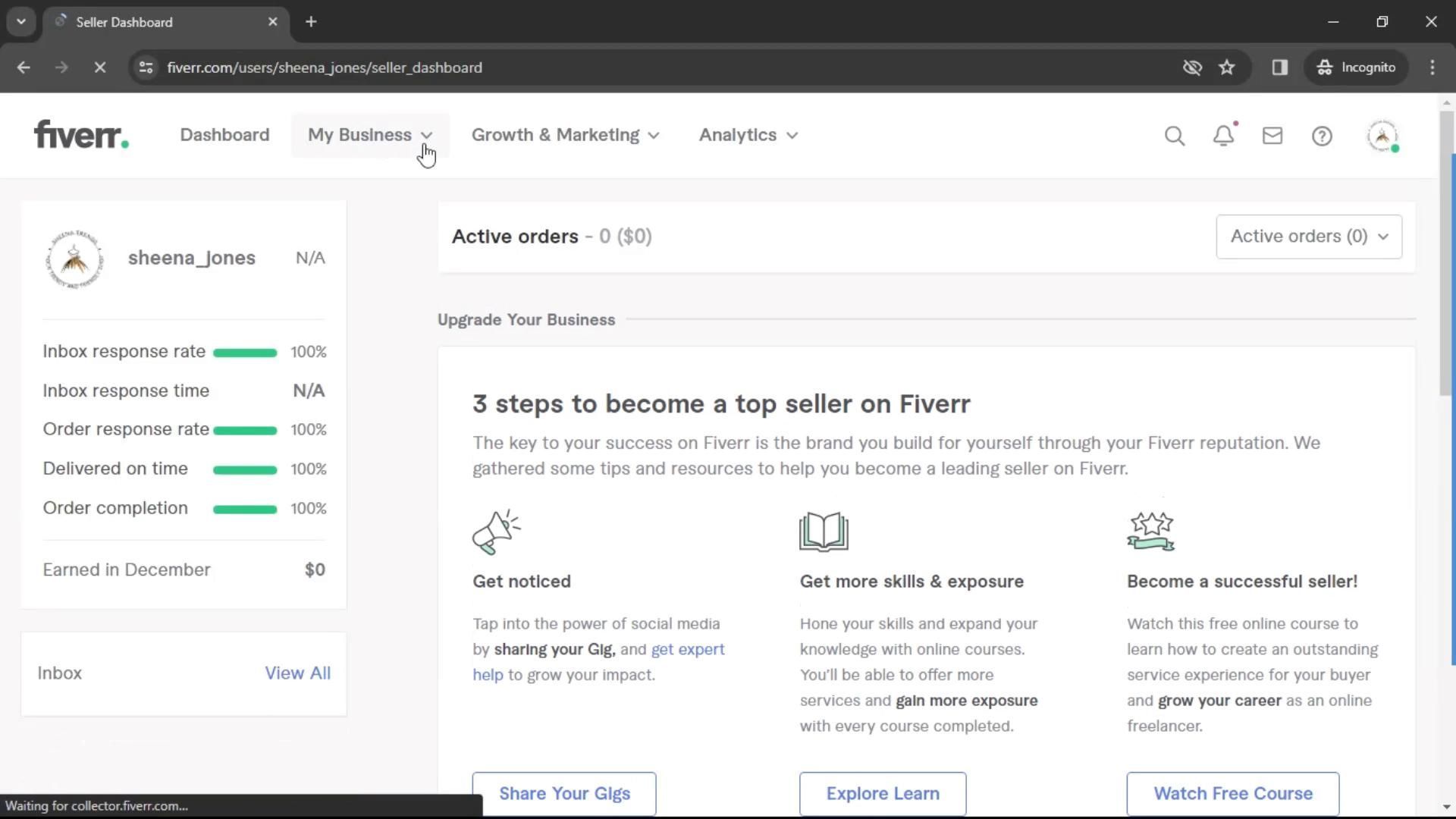1456x819 pixels.
Task: Open the View All inbox link
Action: tap(297, 673)
